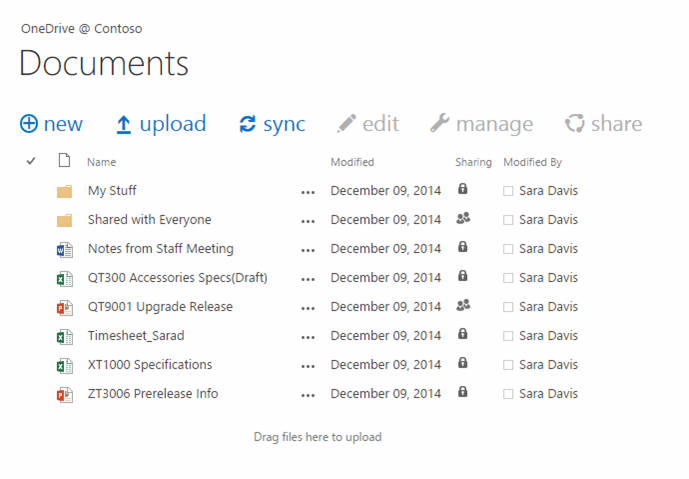Click the shared people icon for Shared with Everyone
The height and width of the screenshot is (479, 689).
[462, 218]
